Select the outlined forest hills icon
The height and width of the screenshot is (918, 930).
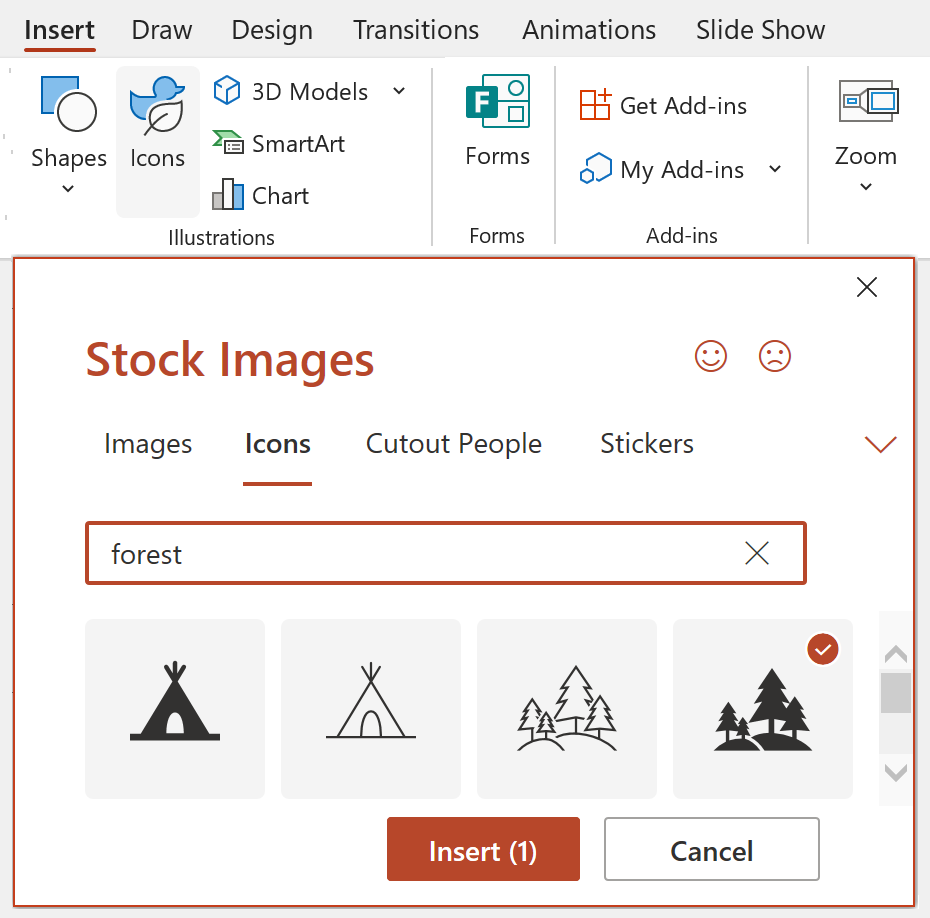pos(567,709)
